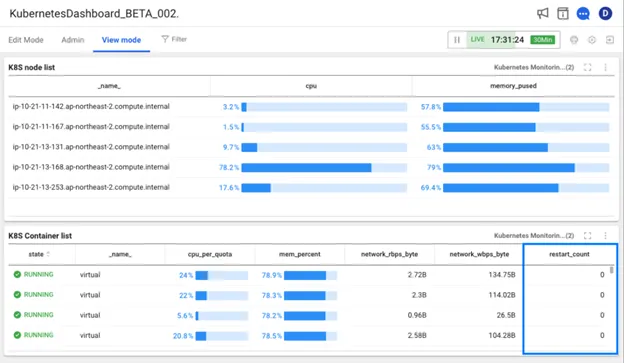Viewport: 624px width, 363px height.
Task: Click the exit dashboard icon
Action: point(610,40)
